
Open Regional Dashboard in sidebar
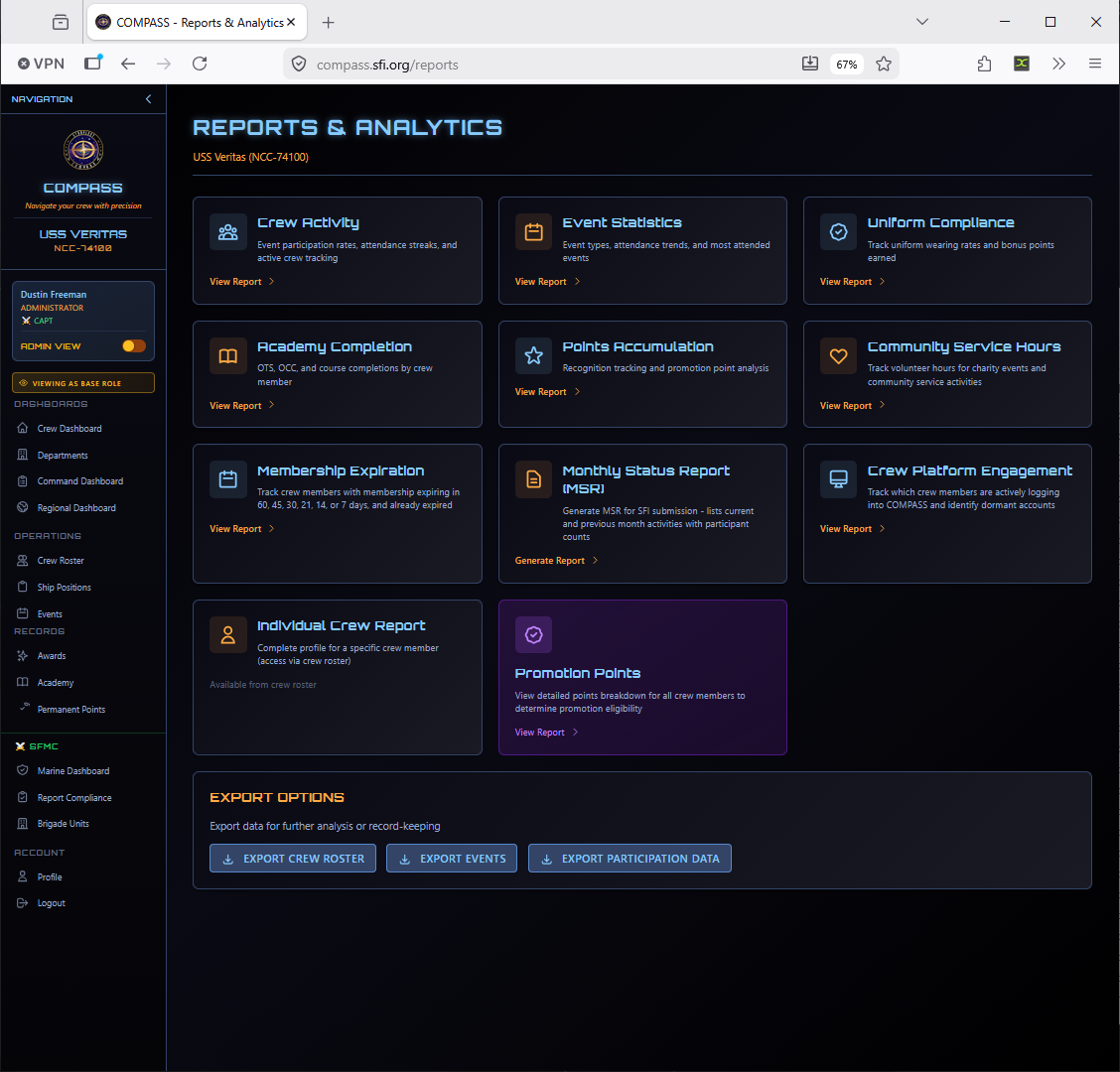pyautogui.click(x=76, y=508)
